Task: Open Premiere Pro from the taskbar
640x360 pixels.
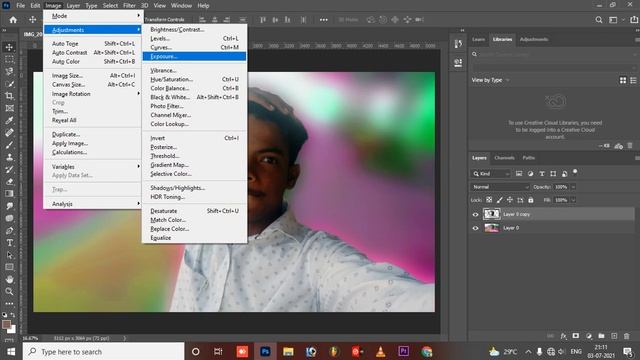Action: coord(404,351)
